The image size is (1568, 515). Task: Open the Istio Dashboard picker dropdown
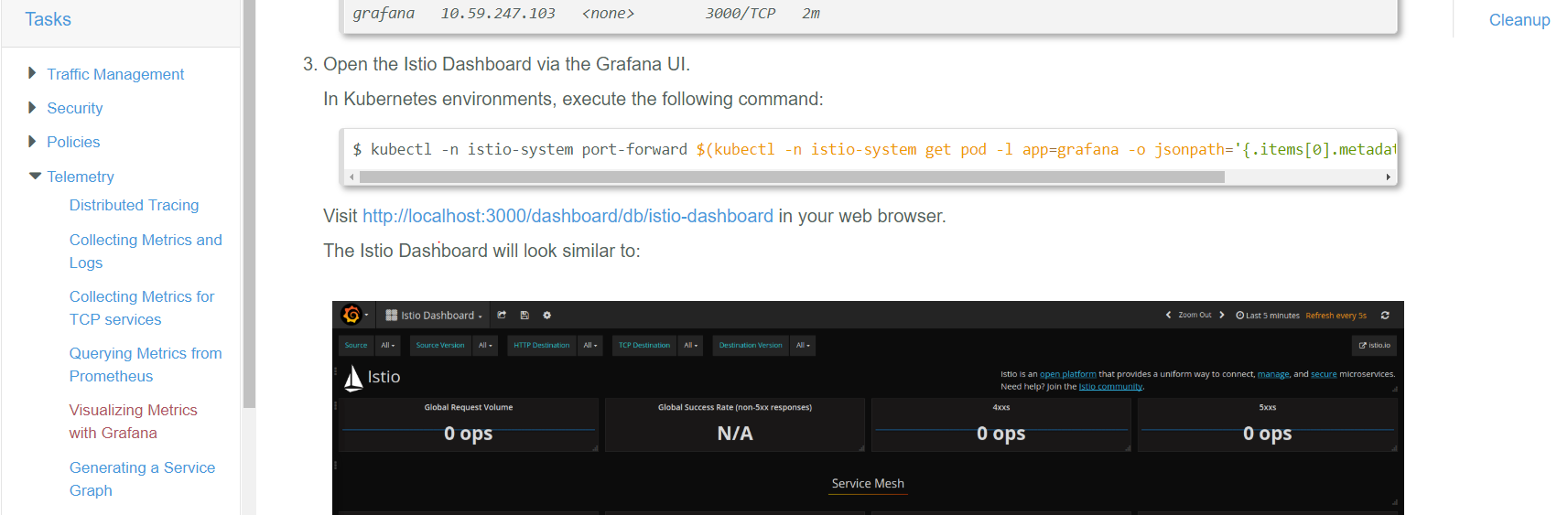tap(434, 315)
